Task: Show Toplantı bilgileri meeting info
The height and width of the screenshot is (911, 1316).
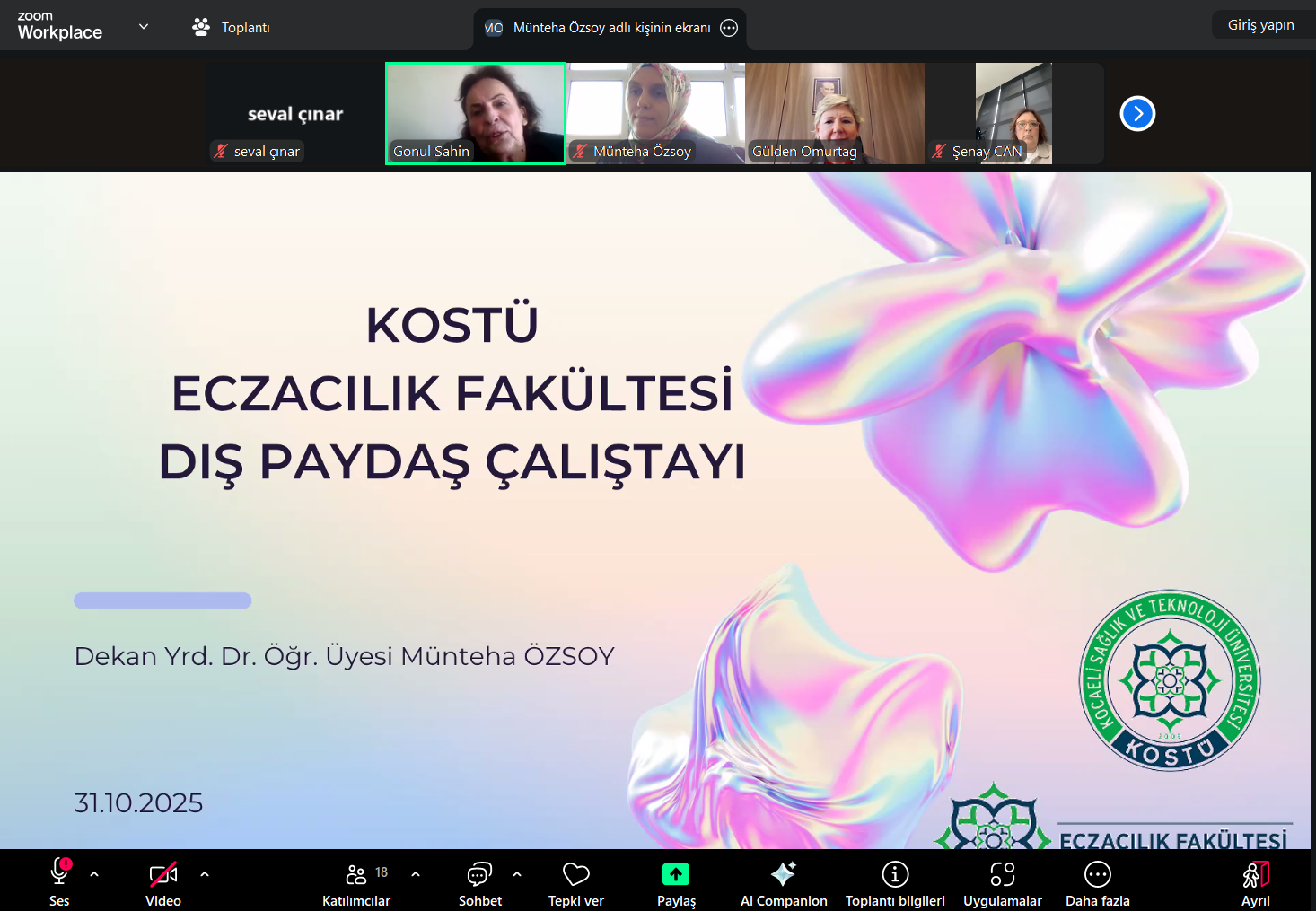Action: (x=895, y=882)
